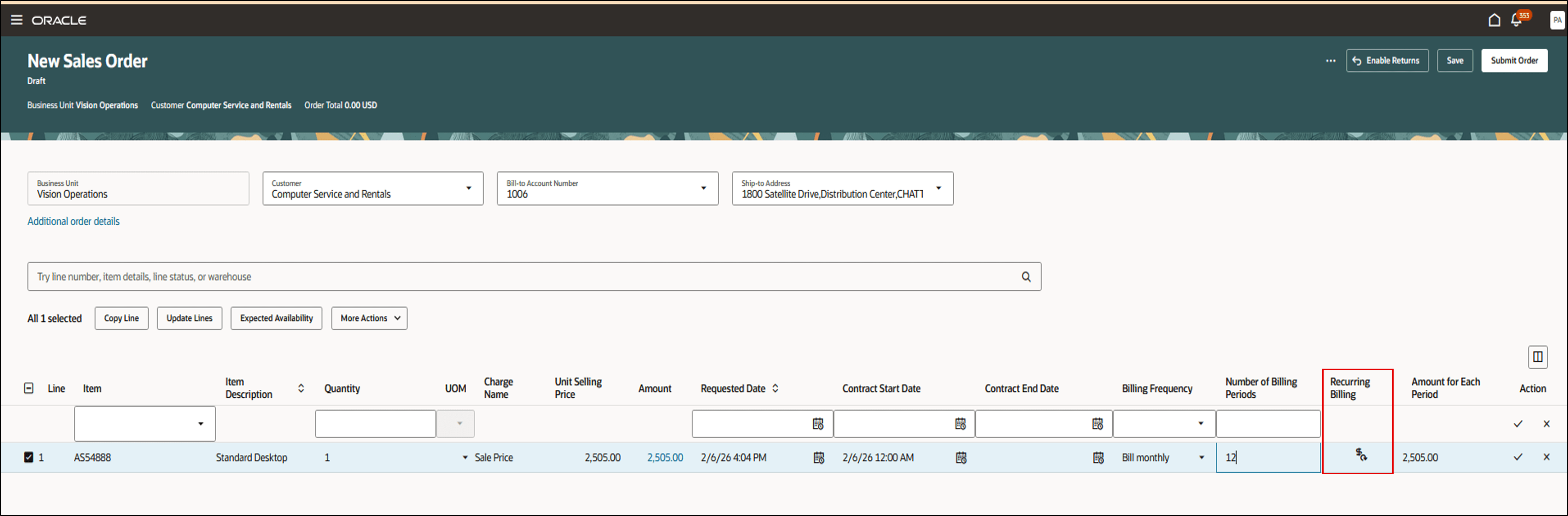Go to the Home icon
The image size is (1568, 516).
pos(1494,20)
